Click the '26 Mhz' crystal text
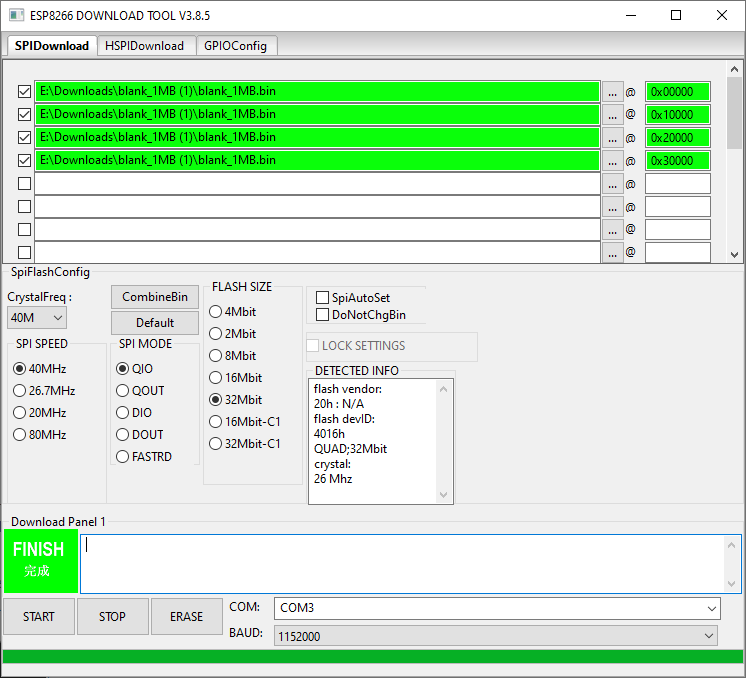Viewport: 746px width, 678px height. pyautogui.click(x=333, y=479)
